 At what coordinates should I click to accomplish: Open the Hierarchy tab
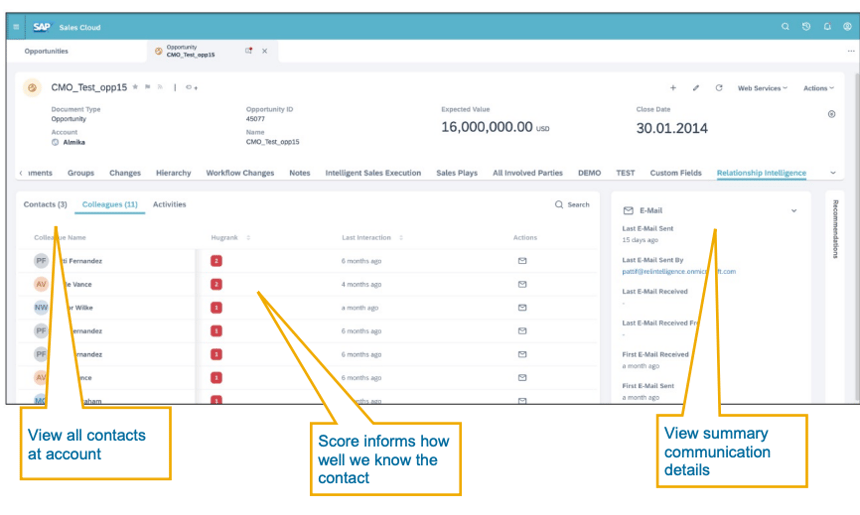tap(173, 173)
